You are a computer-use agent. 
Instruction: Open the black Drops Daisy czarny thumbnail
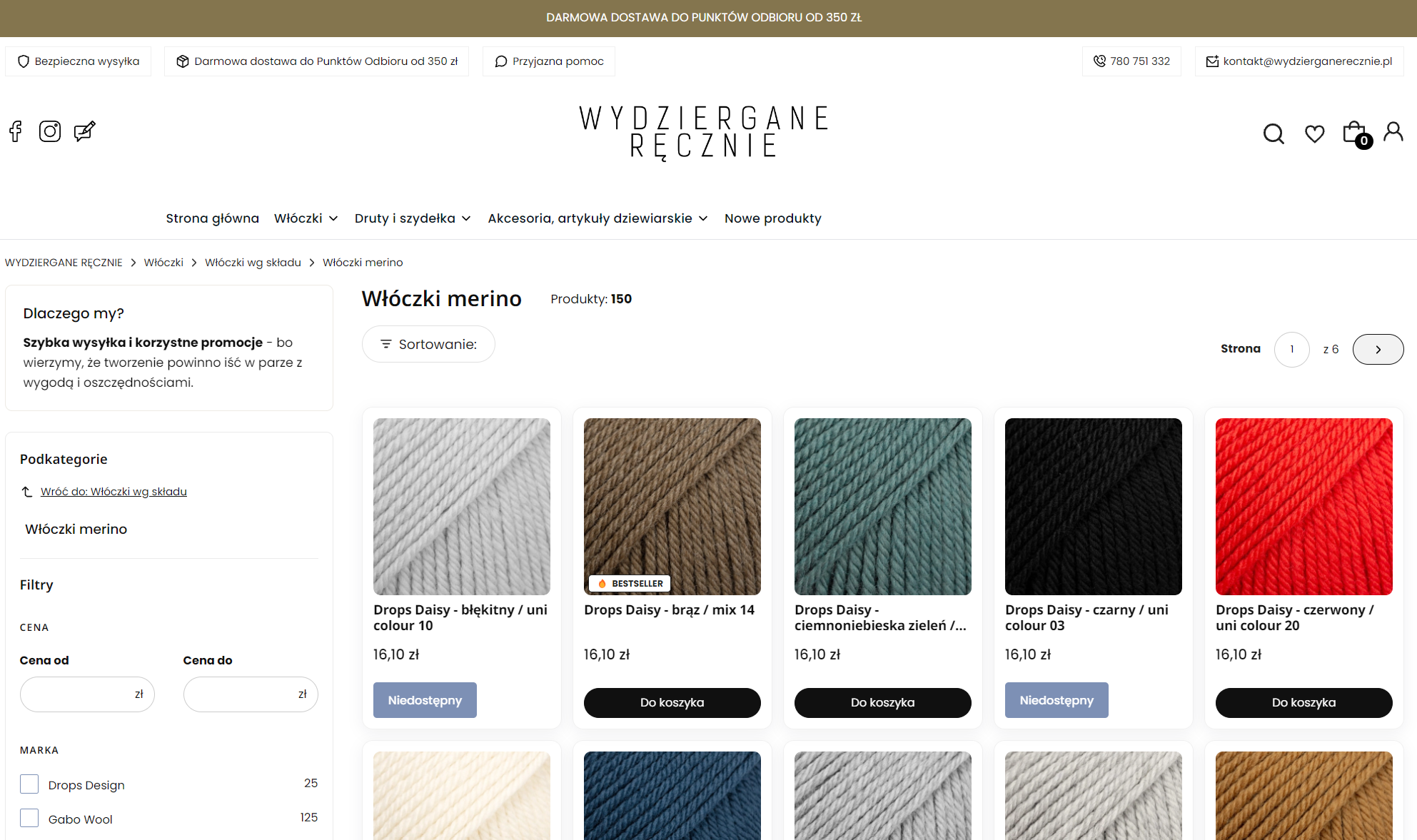(1094, 507)
